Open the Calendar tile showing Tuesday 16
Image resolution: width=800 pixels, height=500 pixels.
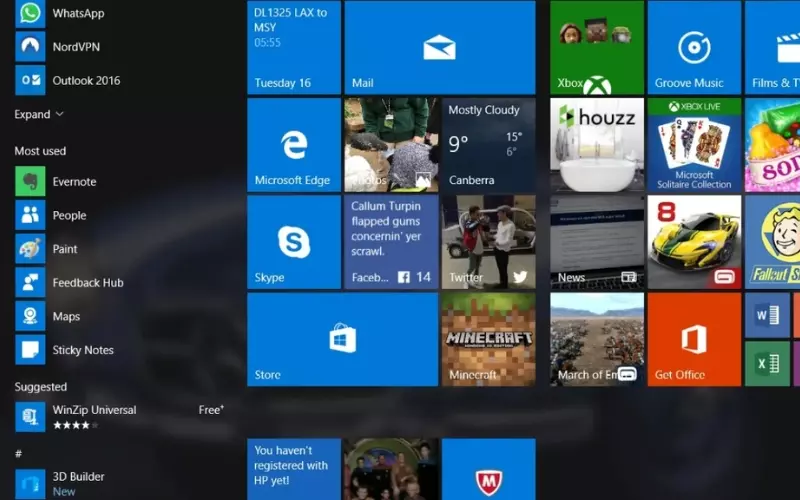click(x=294, y=47)
